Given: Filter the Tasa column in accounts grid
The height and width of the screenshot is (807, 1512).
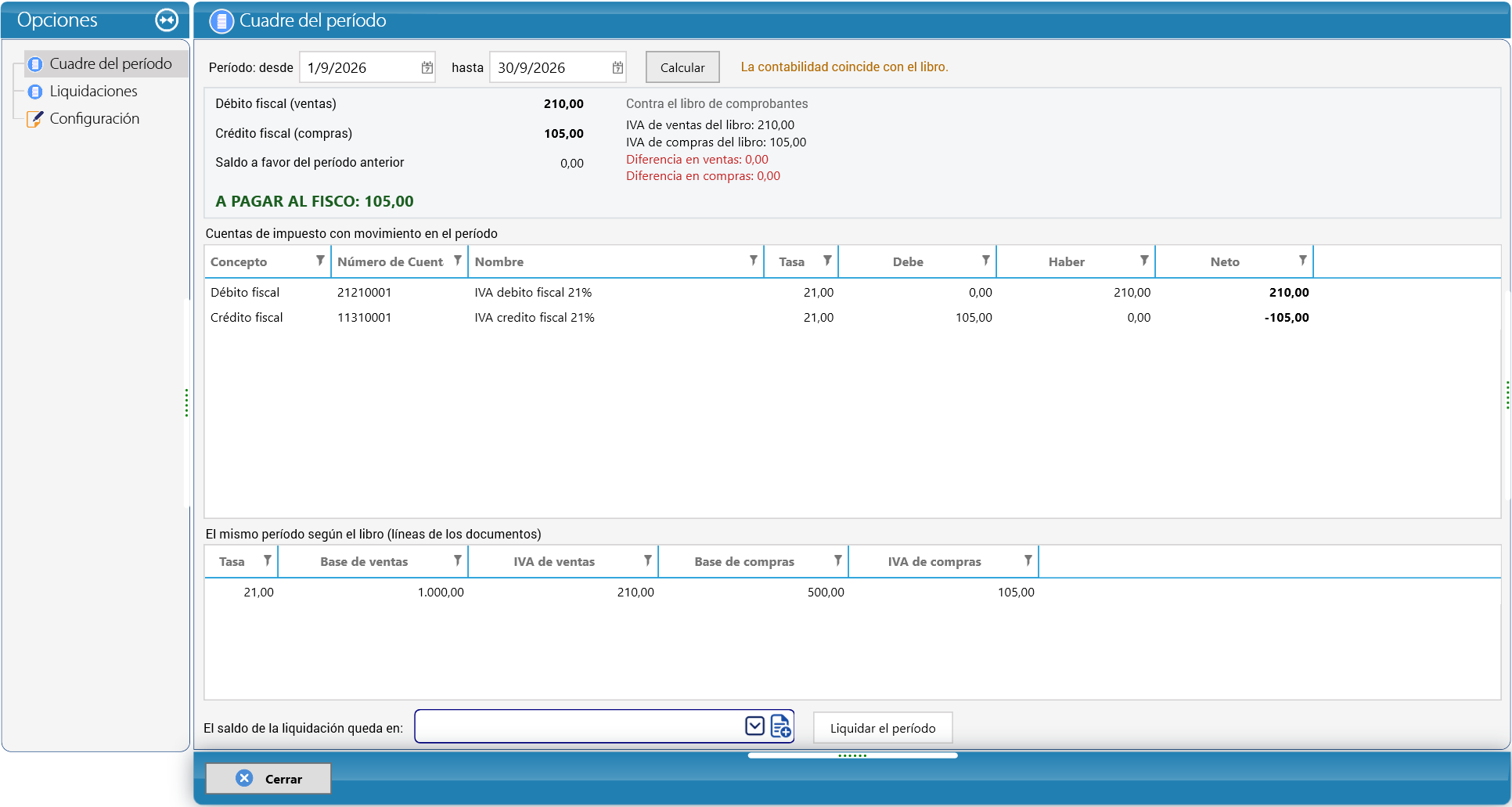Looking at the screenshot, I should (x=827, y=261).
